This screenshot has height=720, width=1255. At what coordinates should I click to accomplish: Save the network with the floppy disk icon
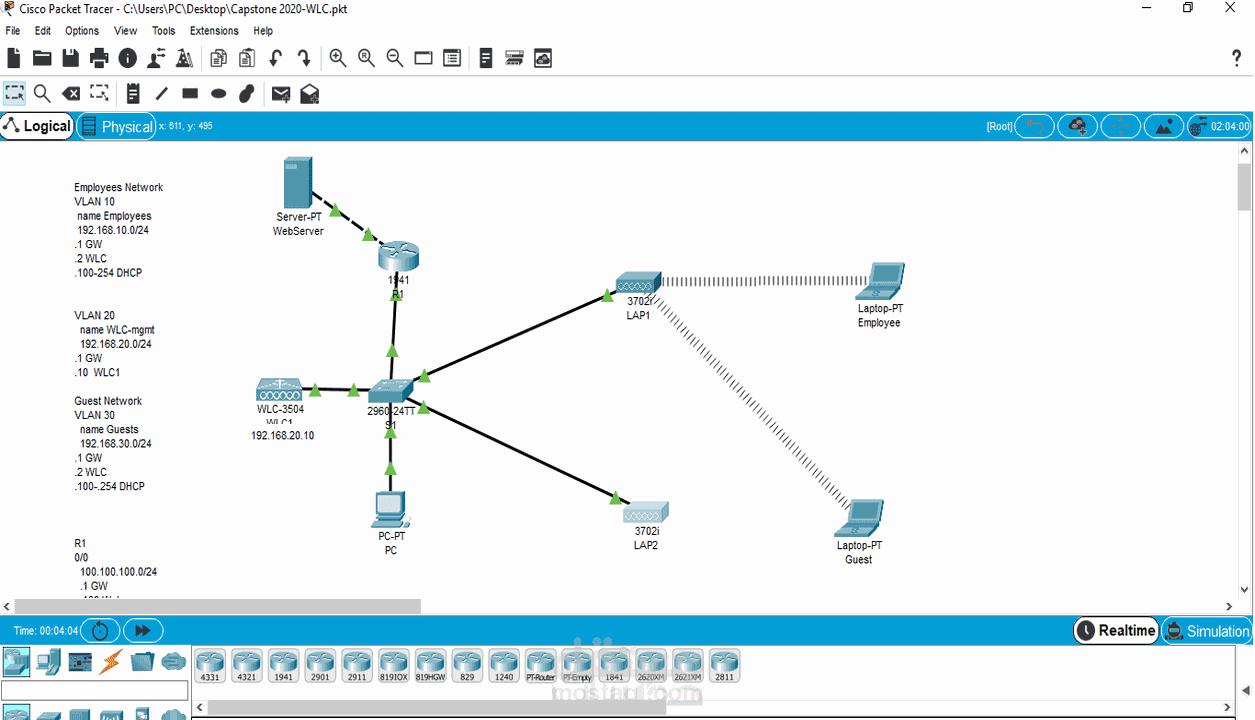coord(71,58)
